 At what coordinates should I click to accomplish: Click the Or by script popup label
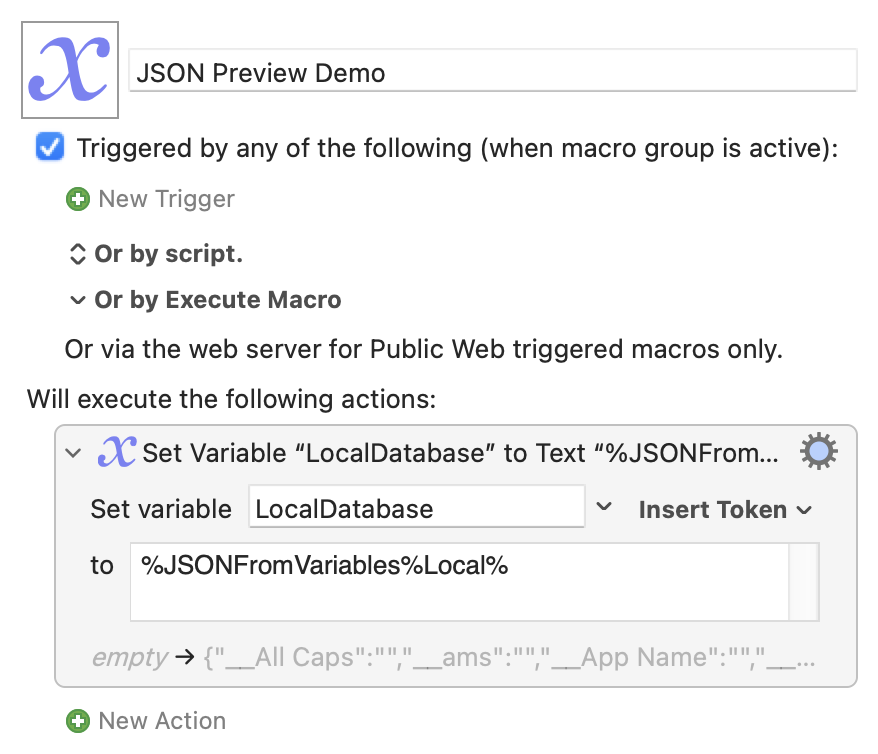pyautogui.click(x=169, y=254)
